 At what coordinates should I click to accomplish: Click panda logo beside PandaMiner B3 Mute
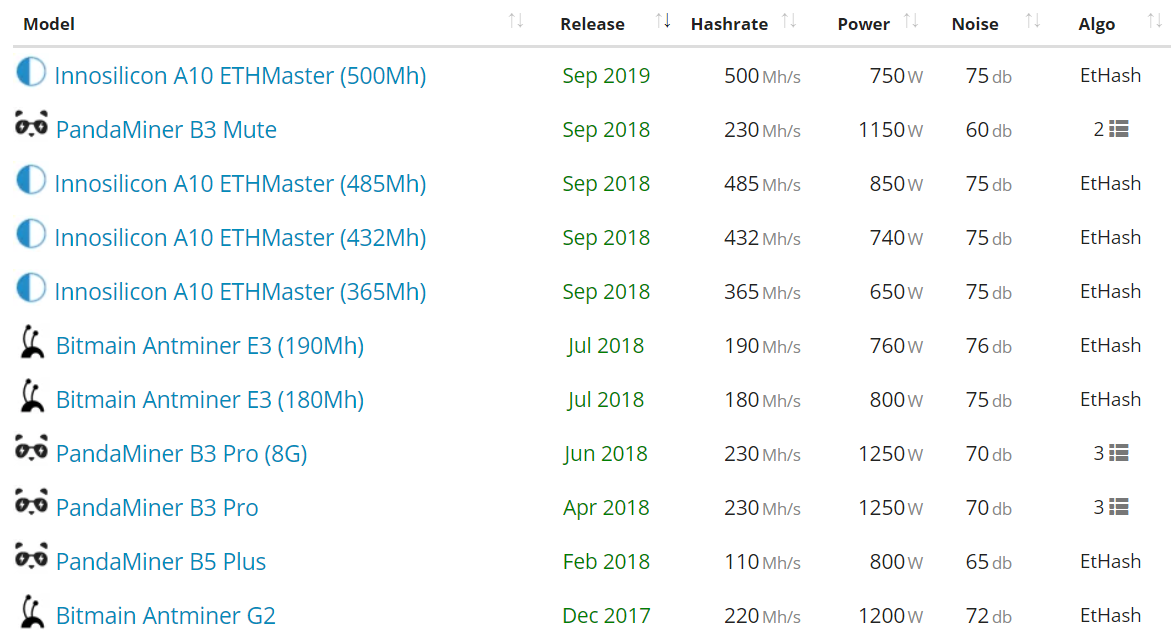(31, 126)
